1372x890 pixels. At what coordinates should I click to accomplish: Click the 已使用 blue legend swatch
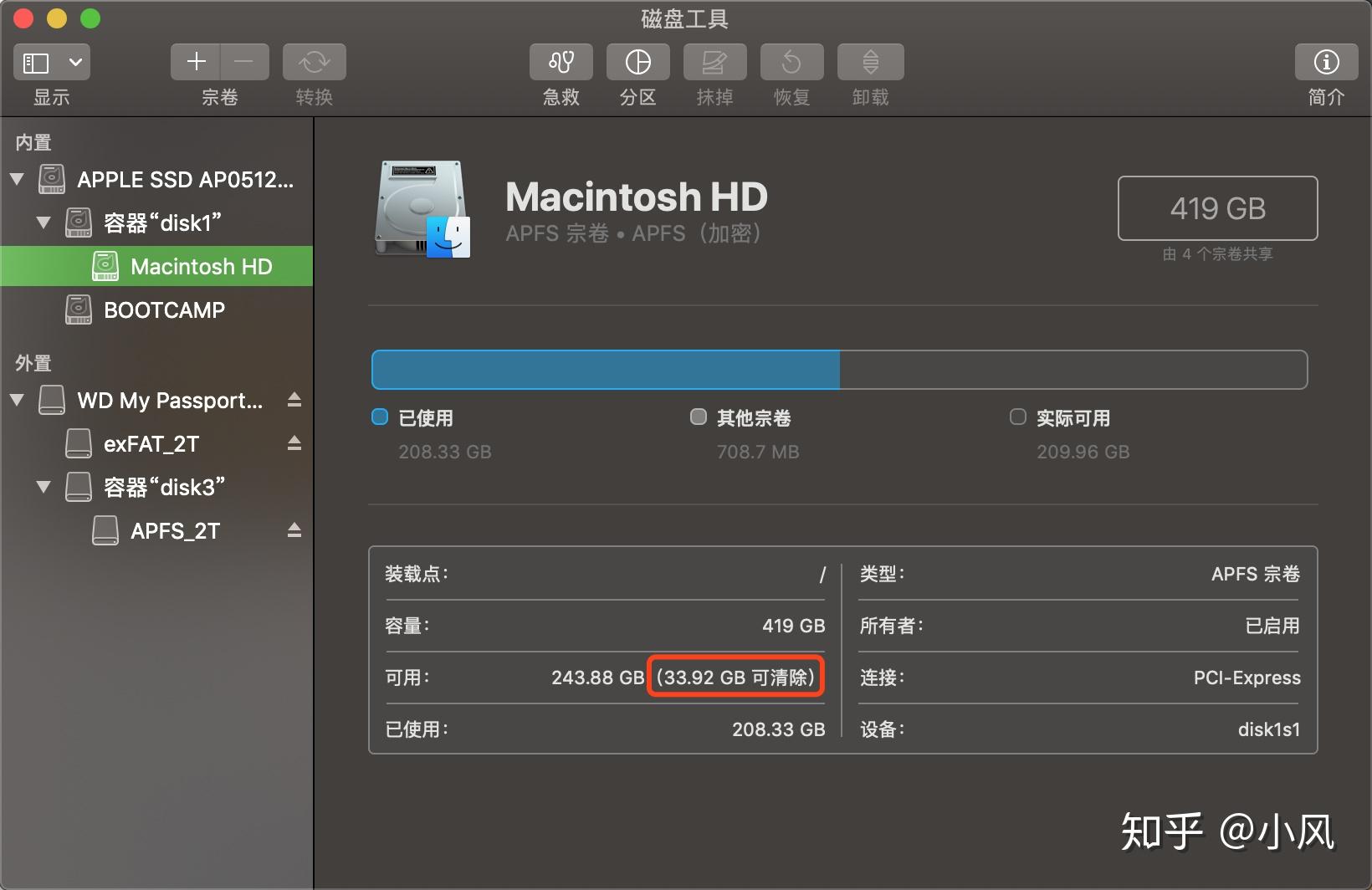click(x=380, y=417)
